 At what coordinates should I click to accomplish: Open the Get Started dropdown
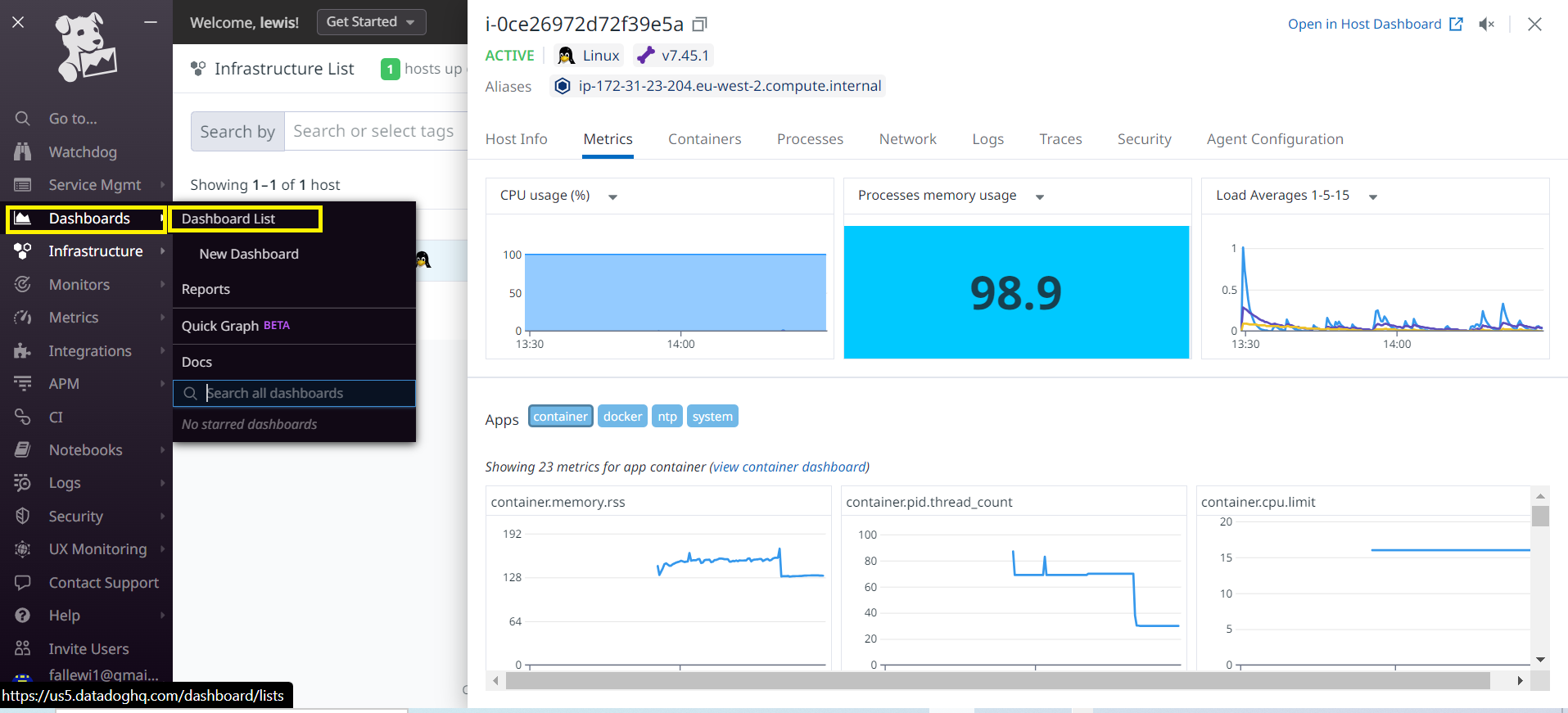[371, 22]
